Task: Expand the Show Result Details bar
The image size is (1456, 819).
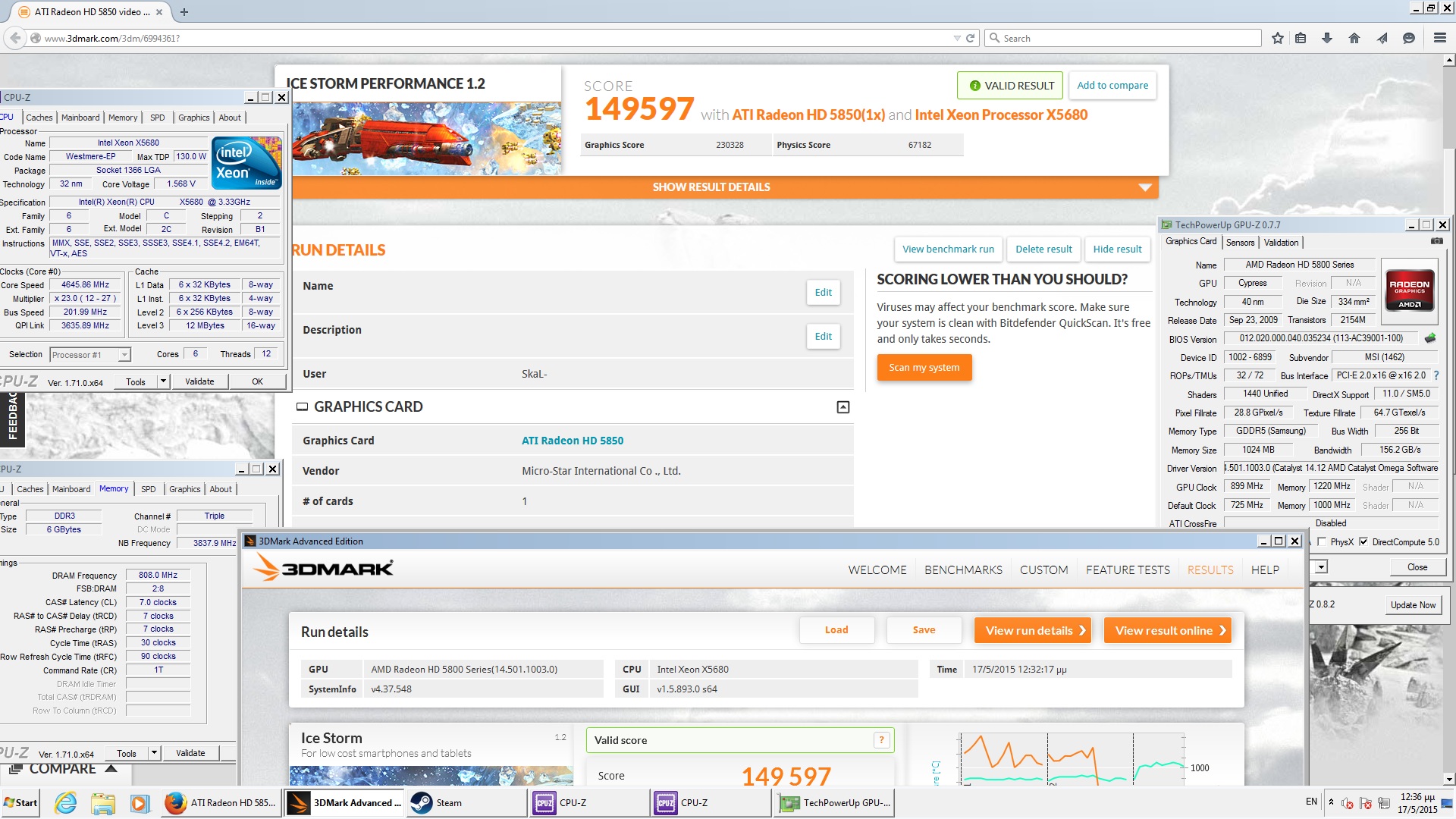Action: click(724, 187)
